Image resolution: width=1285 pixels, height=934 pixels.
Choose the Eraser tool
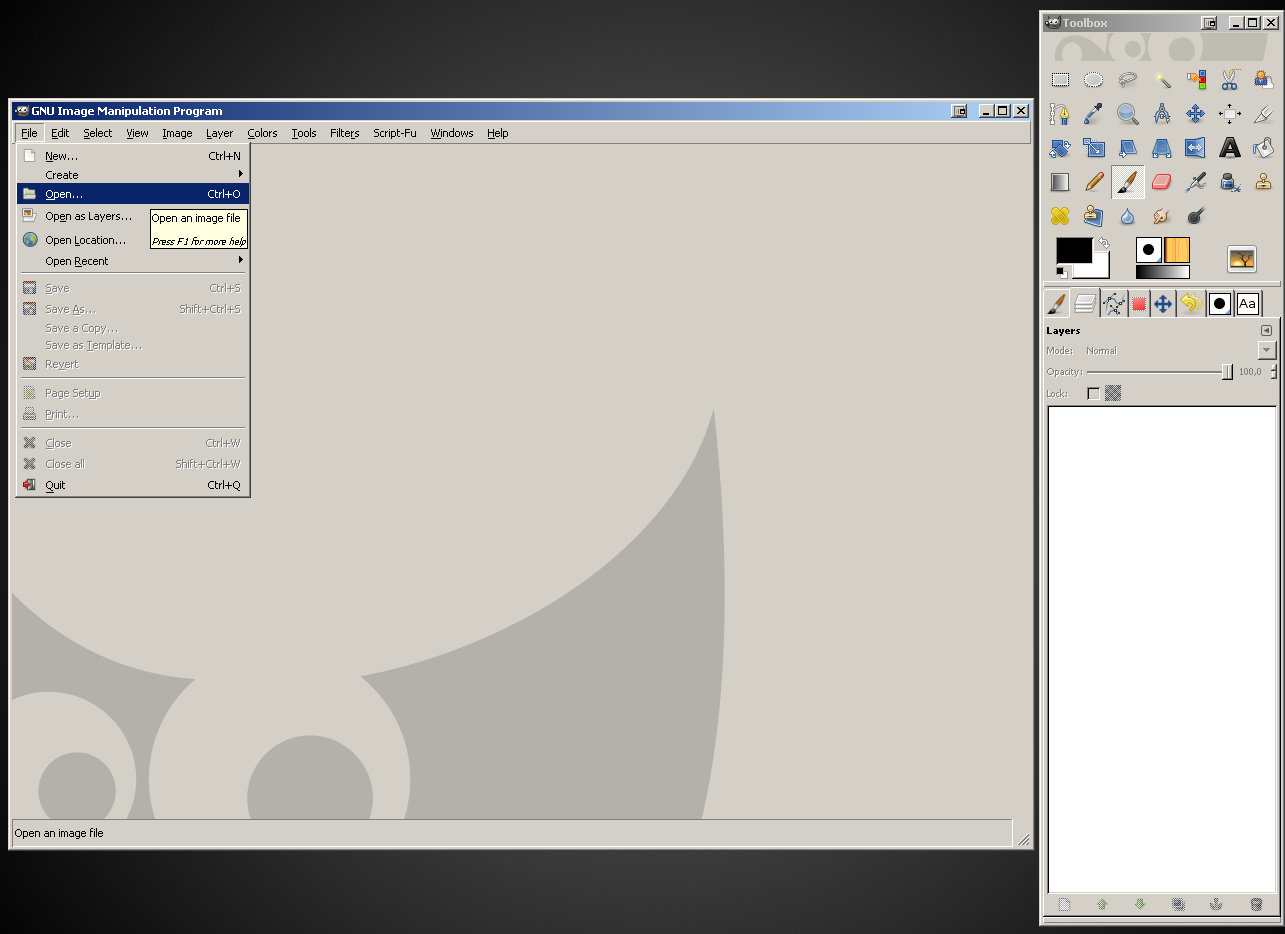tap(1162, 182)
